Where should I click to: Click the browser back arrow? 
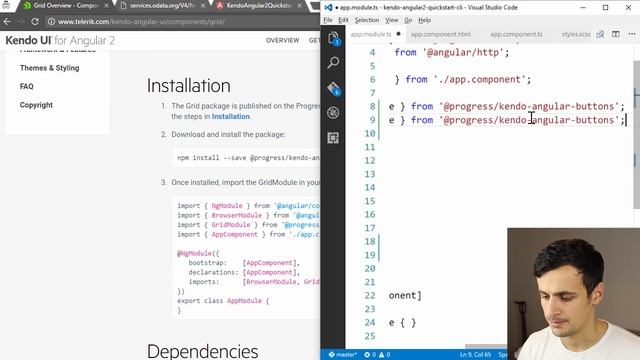pos(7,22)
